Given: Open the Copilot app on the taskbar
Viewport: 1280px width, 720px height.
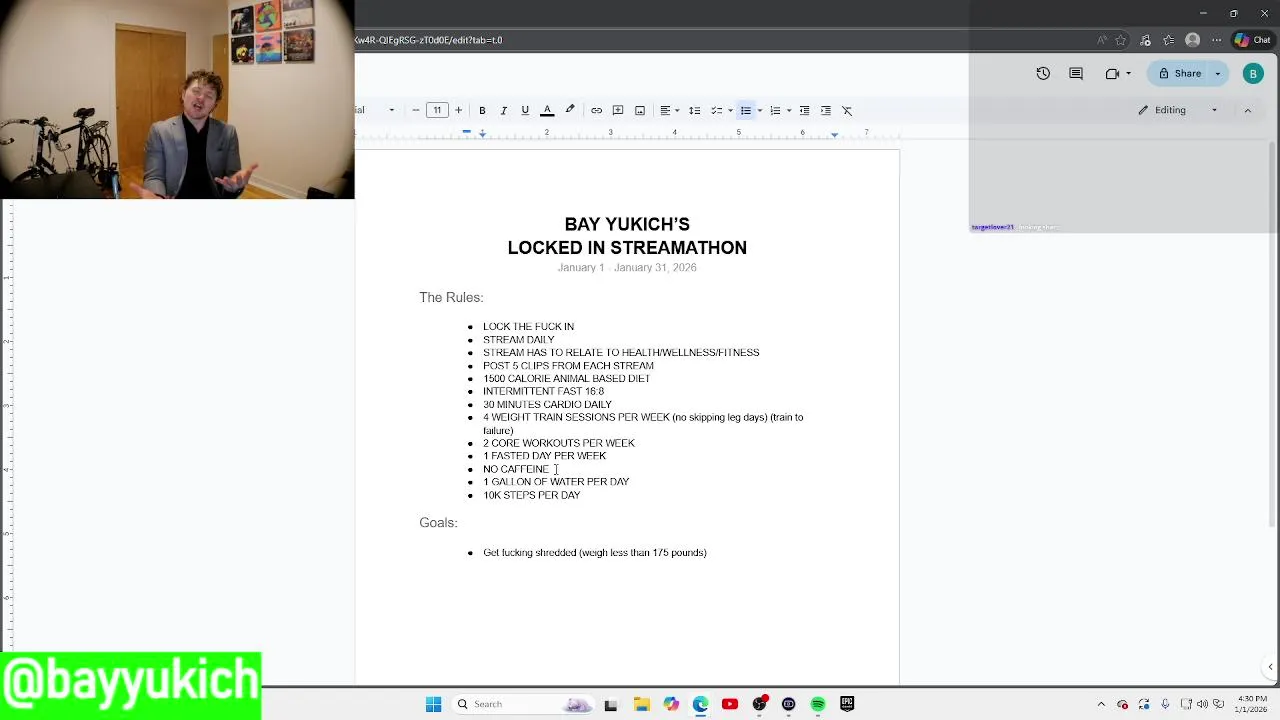Looking at the screenshot, I should [671, 704].
